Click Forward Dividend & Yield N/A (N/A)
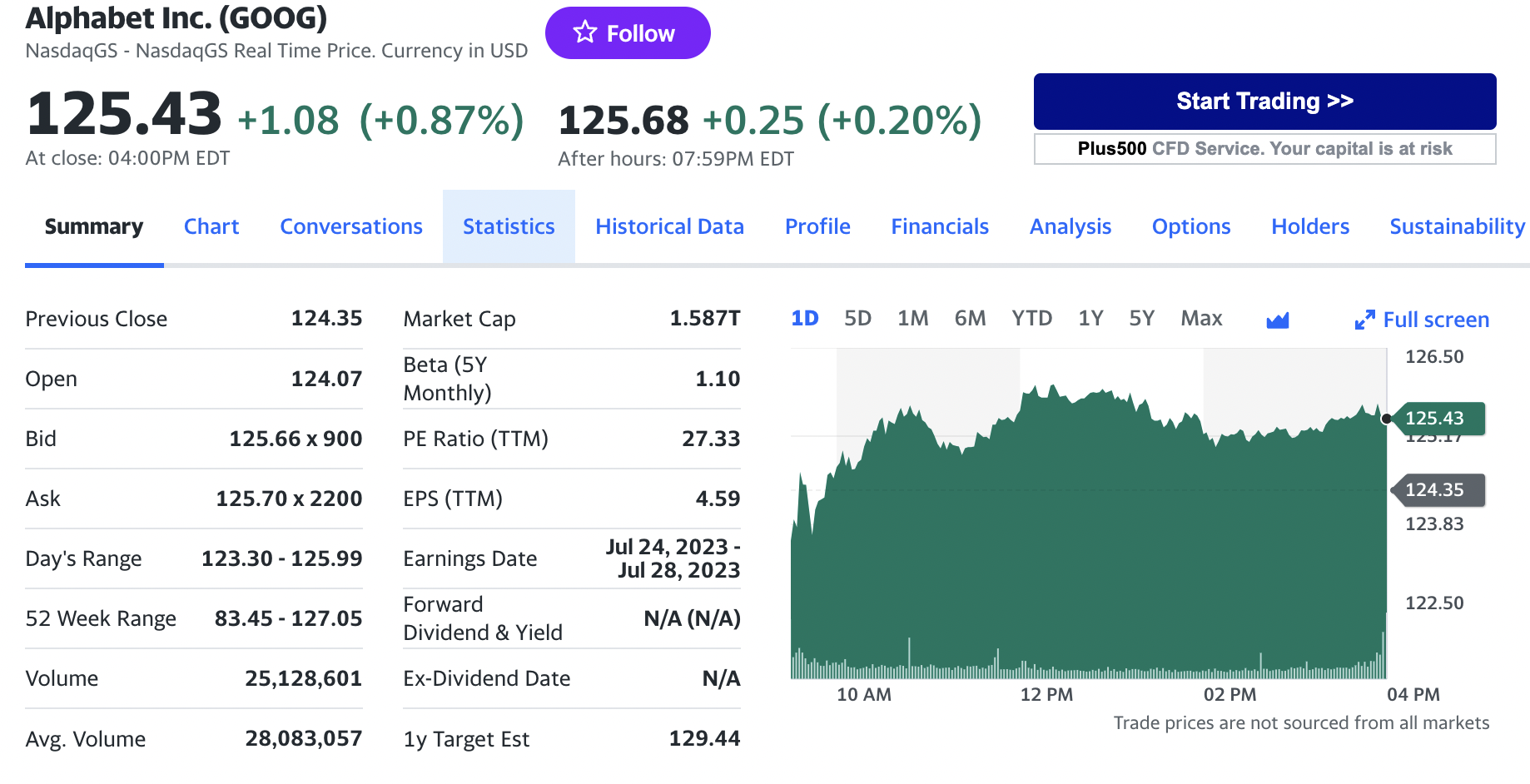This screenshot has width=1530, height=784. (692, 618)
